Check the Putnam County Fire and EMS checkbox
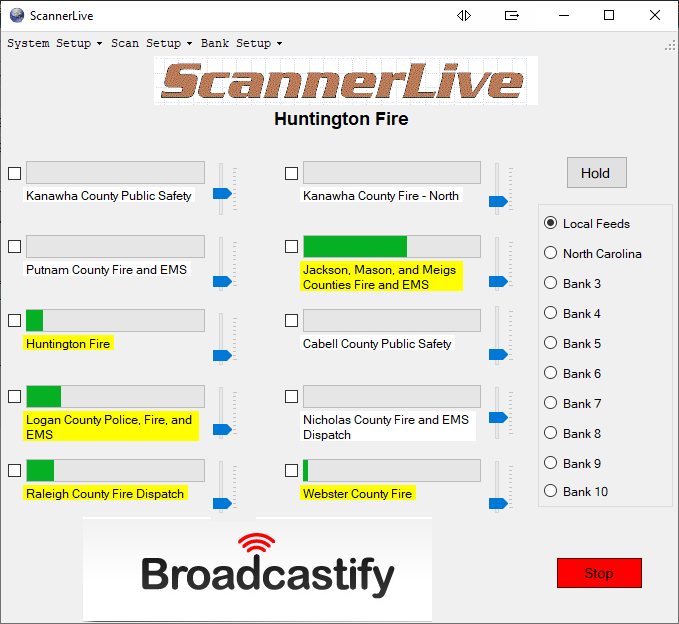 pyautogui.click(x=15, y=246)
